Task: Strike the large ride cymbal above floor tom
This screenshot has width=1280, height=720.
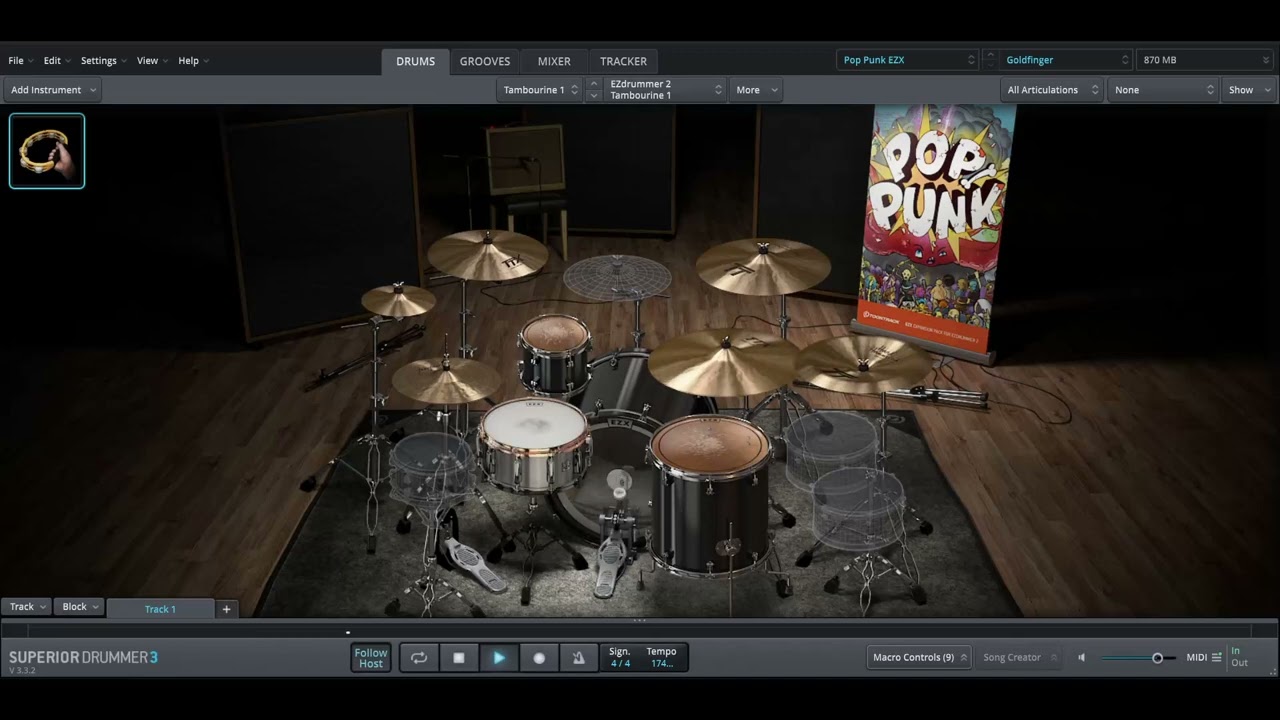Action: [x=725, y=361]
